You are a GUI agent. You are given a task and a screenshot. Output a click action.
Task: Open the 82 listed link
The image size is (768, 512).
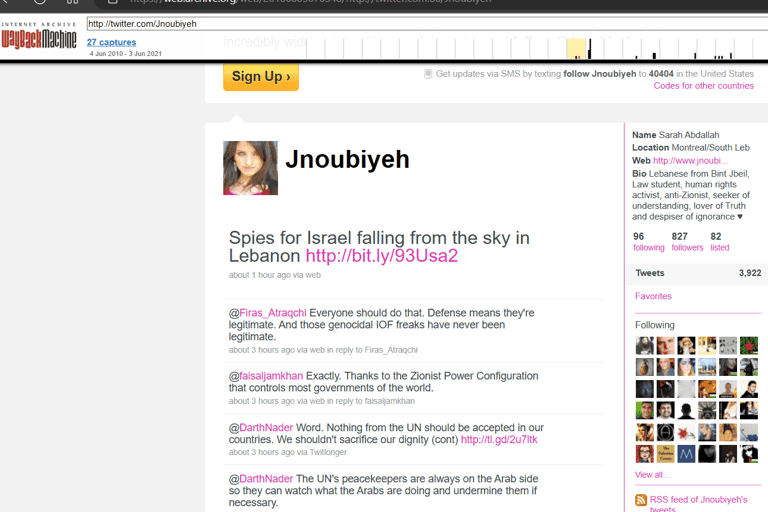click(720, 242)
